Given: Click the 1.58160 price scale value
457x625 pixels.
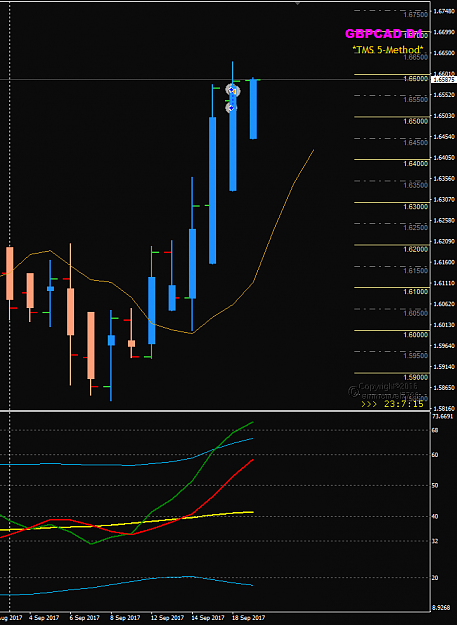Looking at the screenshot, I should (445, 408).
